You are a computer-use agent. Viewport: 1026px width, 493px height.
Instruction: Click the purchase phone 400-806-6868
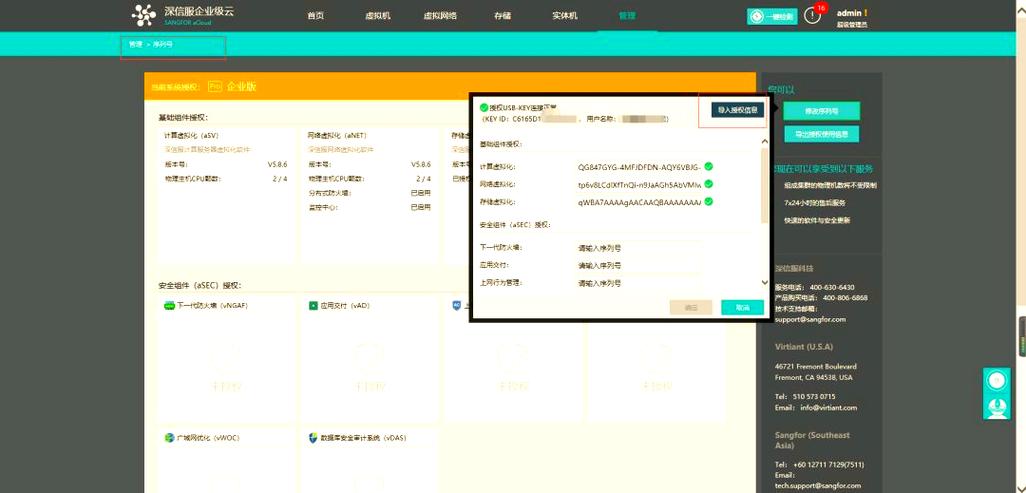845,298
